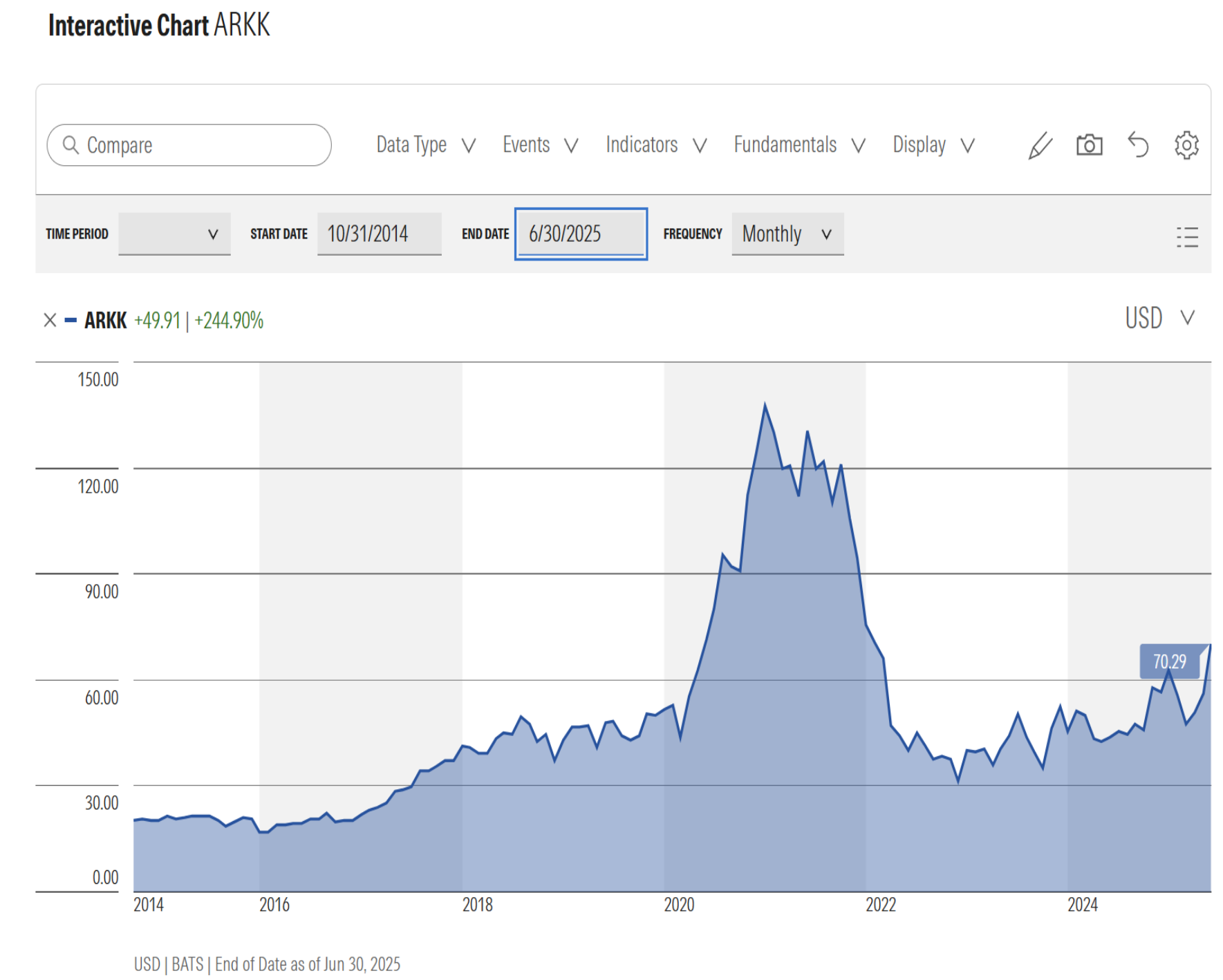Change the Monthly frequency dropdown
This screenshot has height=980, width=1223.
pyautogui.click(x=787, y=234)
